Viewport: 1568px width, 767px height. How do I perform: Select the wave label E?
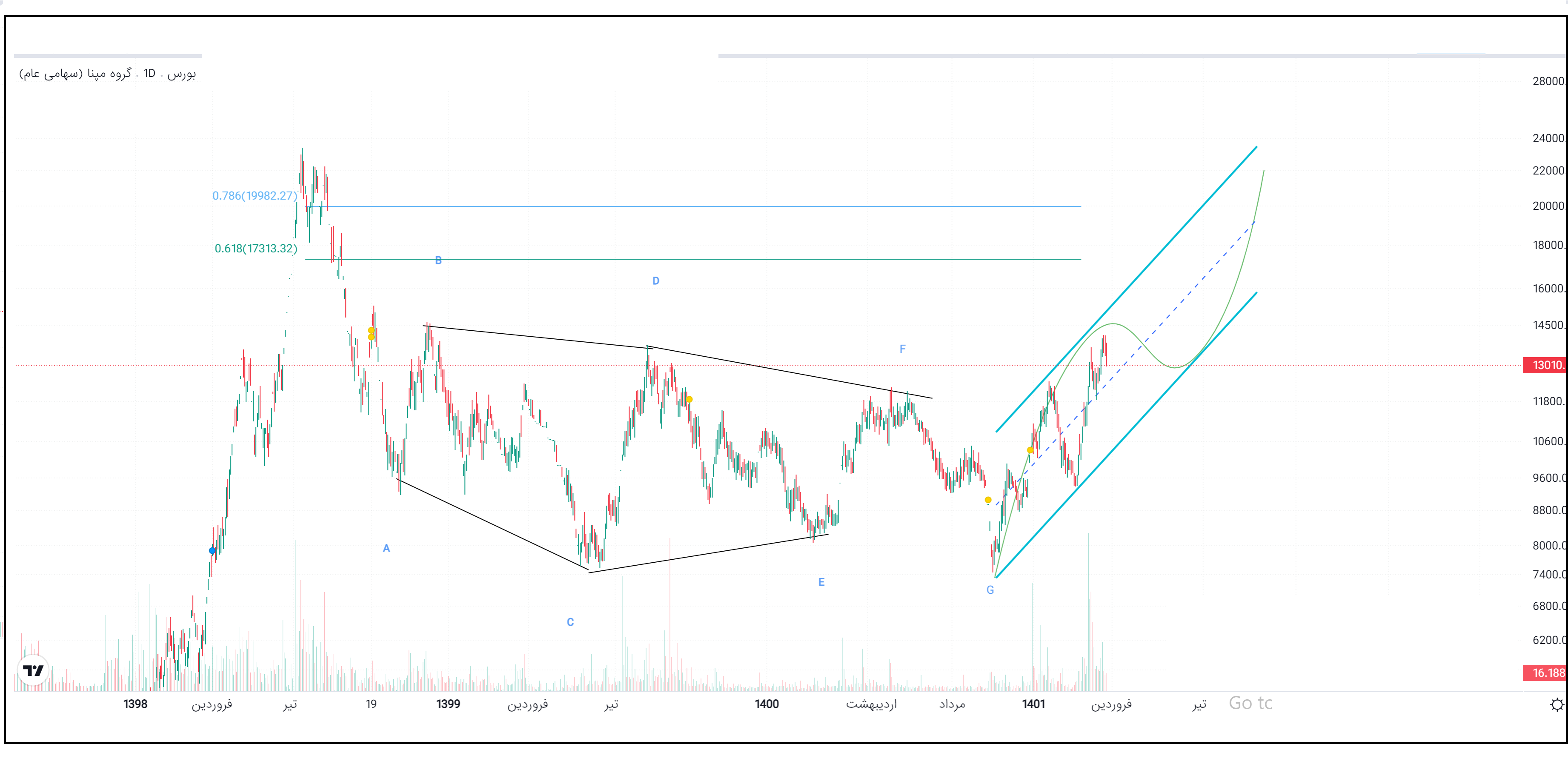(x=821, y=582)
